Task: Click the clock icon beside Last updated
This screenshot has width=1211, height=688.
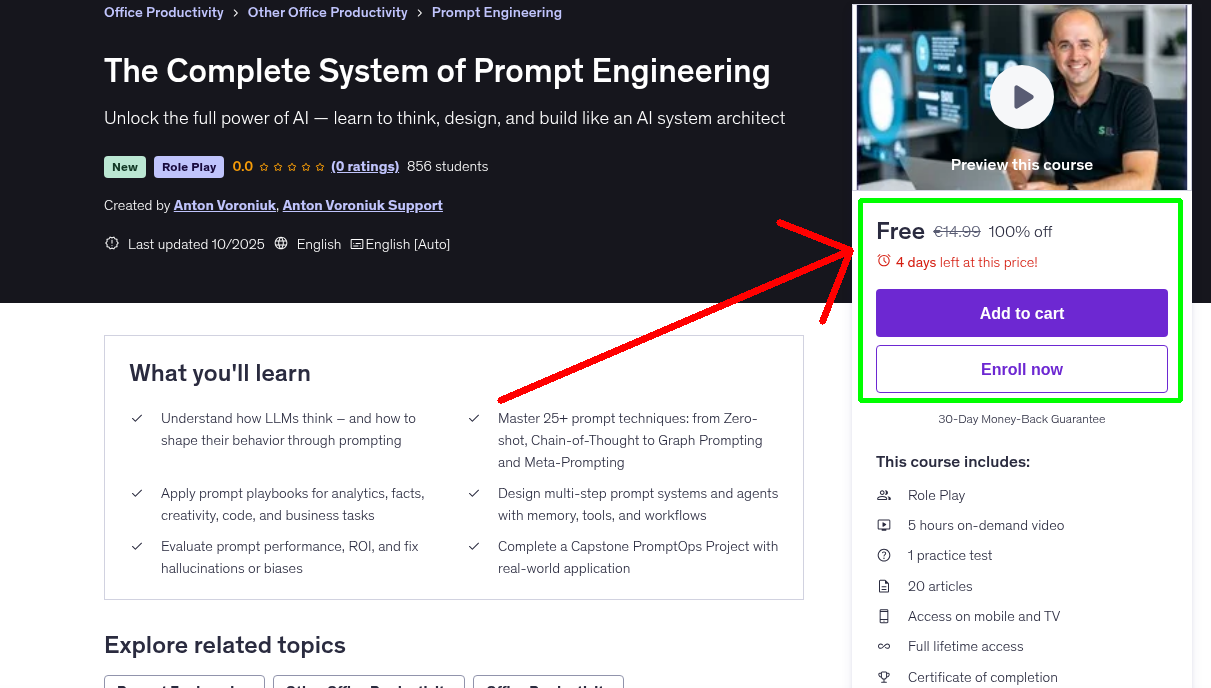Action: coord(111,244)
